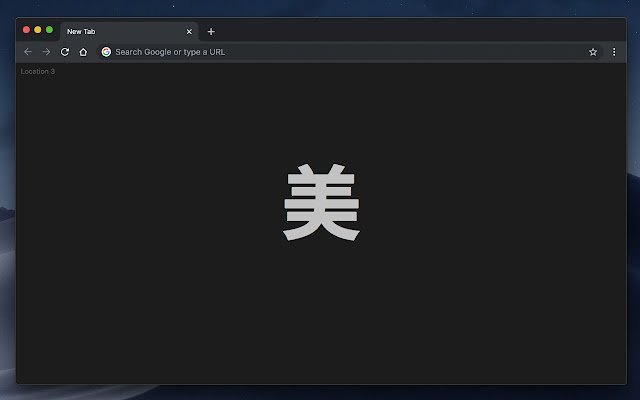
Task: Close the New Tab tab
Action: [189, 31]
